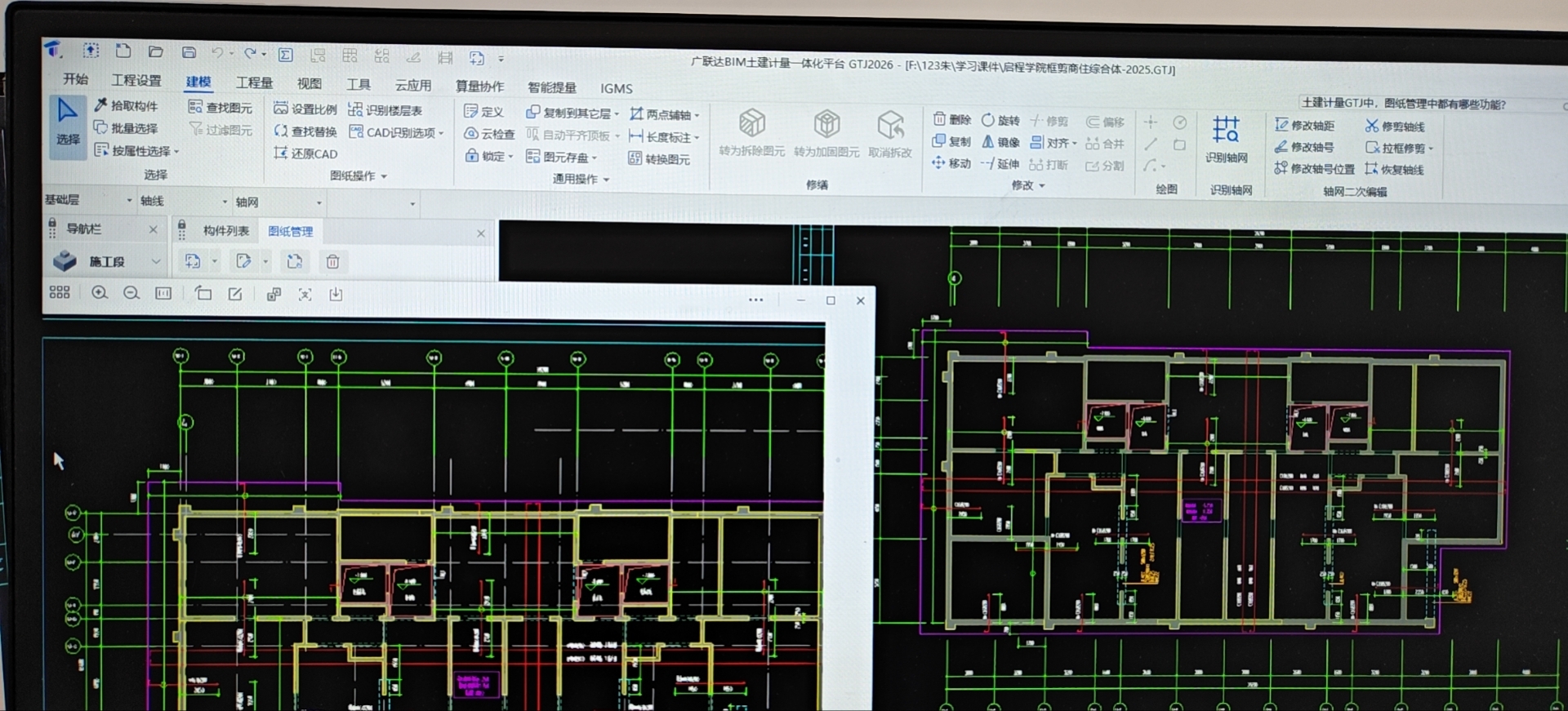Open the IGMS ribbon tab
Viewport: 1568px width, 711px height.
(616, 88)
